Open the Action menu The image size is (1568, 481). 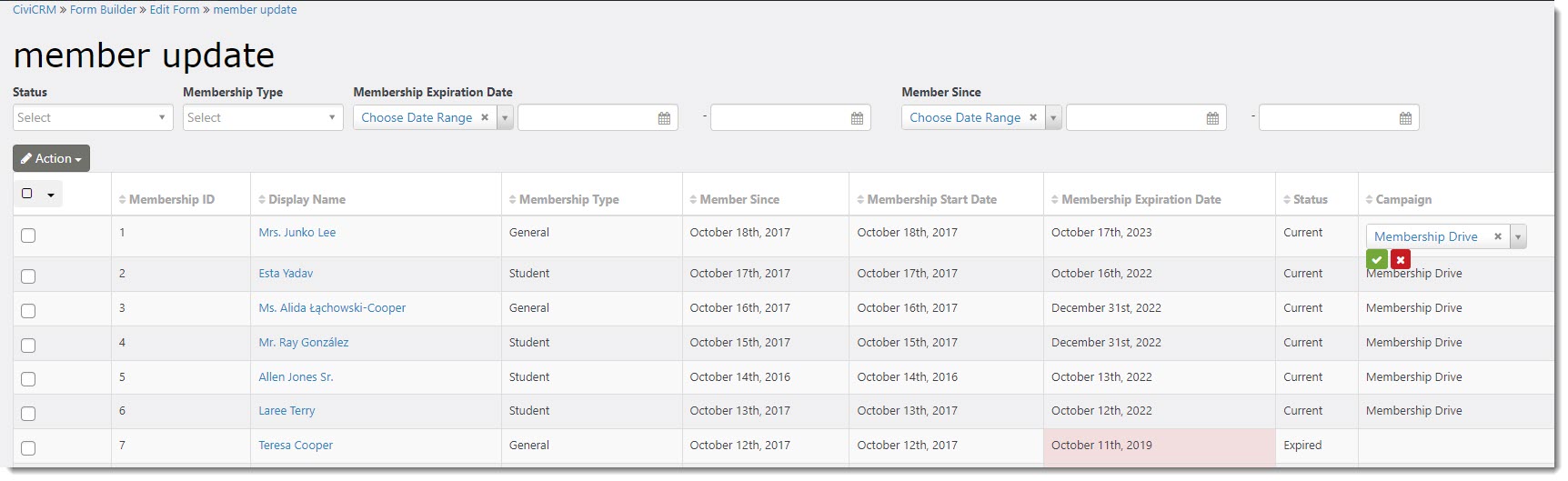51,158
